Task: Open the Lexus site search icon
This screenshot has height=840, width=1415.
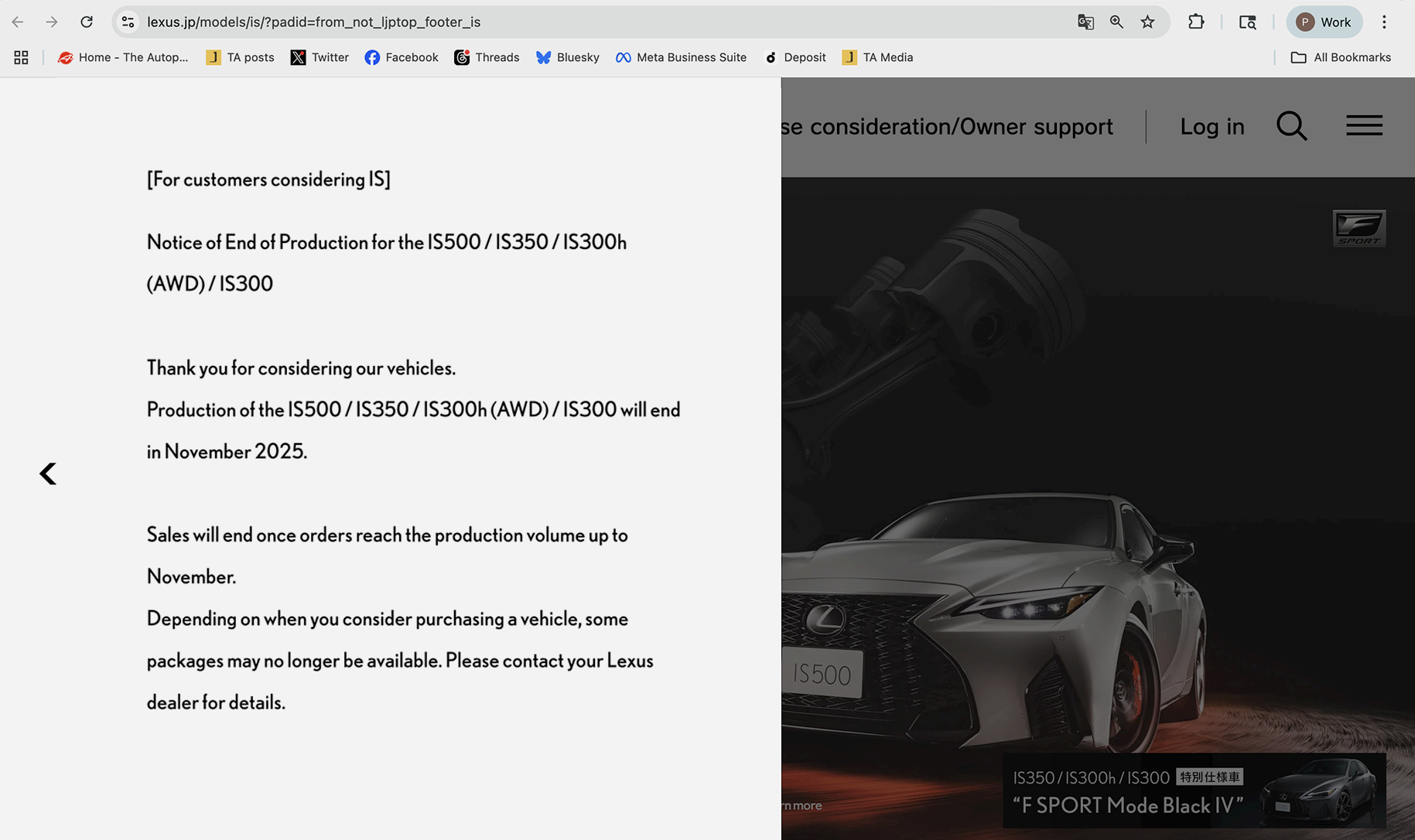Action: pos(1291,125)
